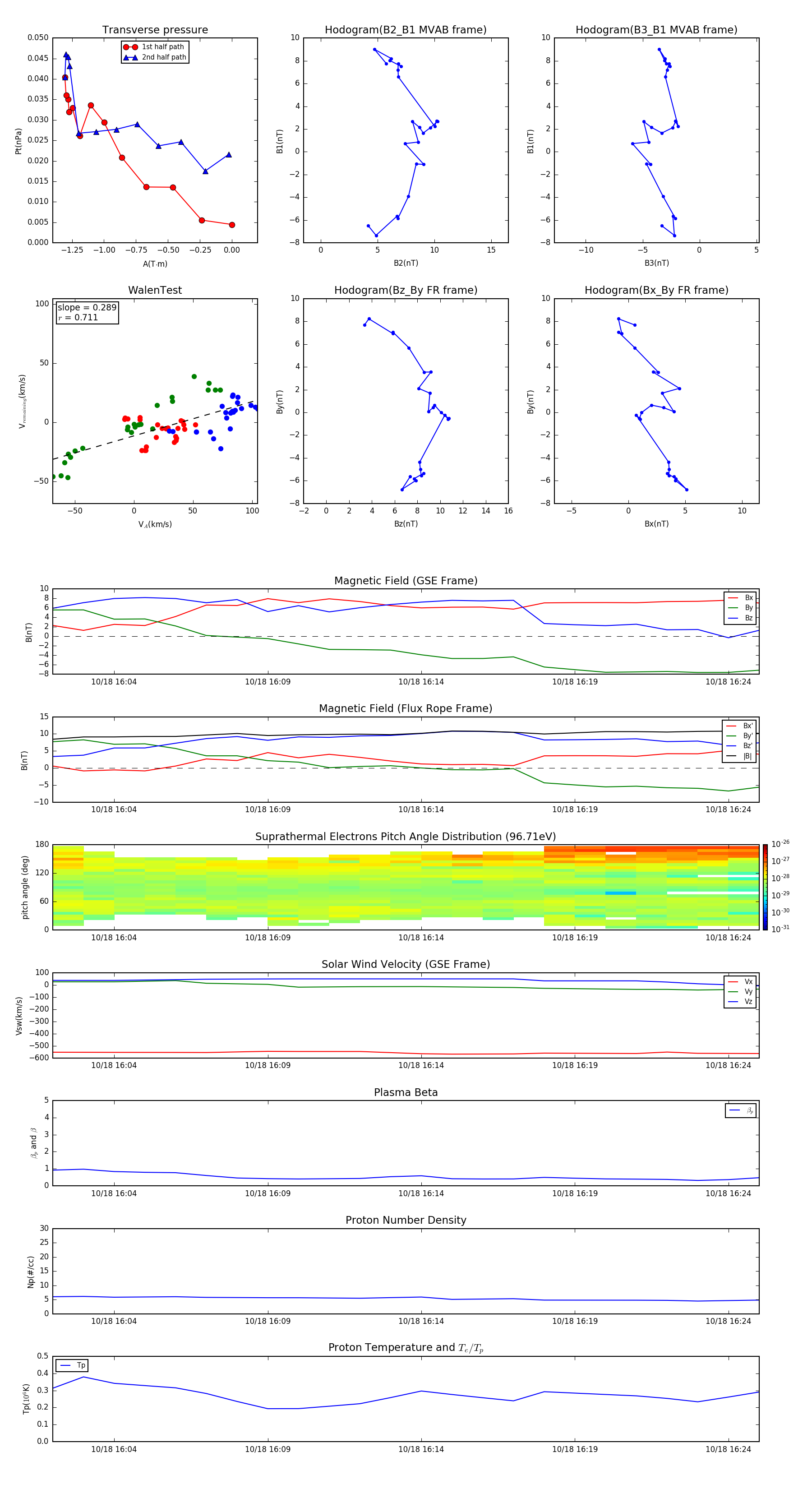Click the 'Magnetic Field (Flux Rope Frame)' title
This screenshot has width=812, height=1489.
[x=406, y=709]
